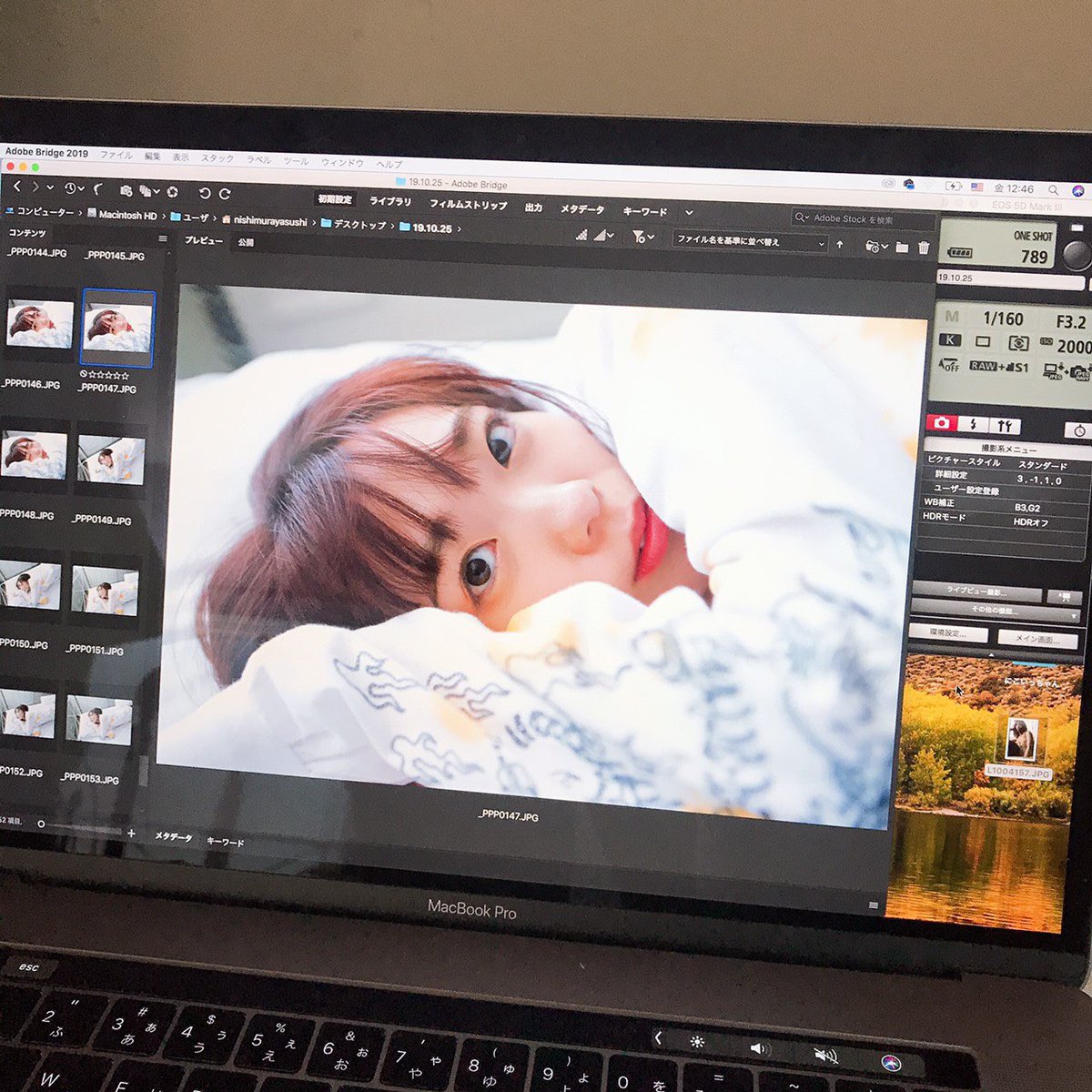Select thumbnail _PPP0148.JPG
The image size is (1092, 1092).
[x=34, y=455]
